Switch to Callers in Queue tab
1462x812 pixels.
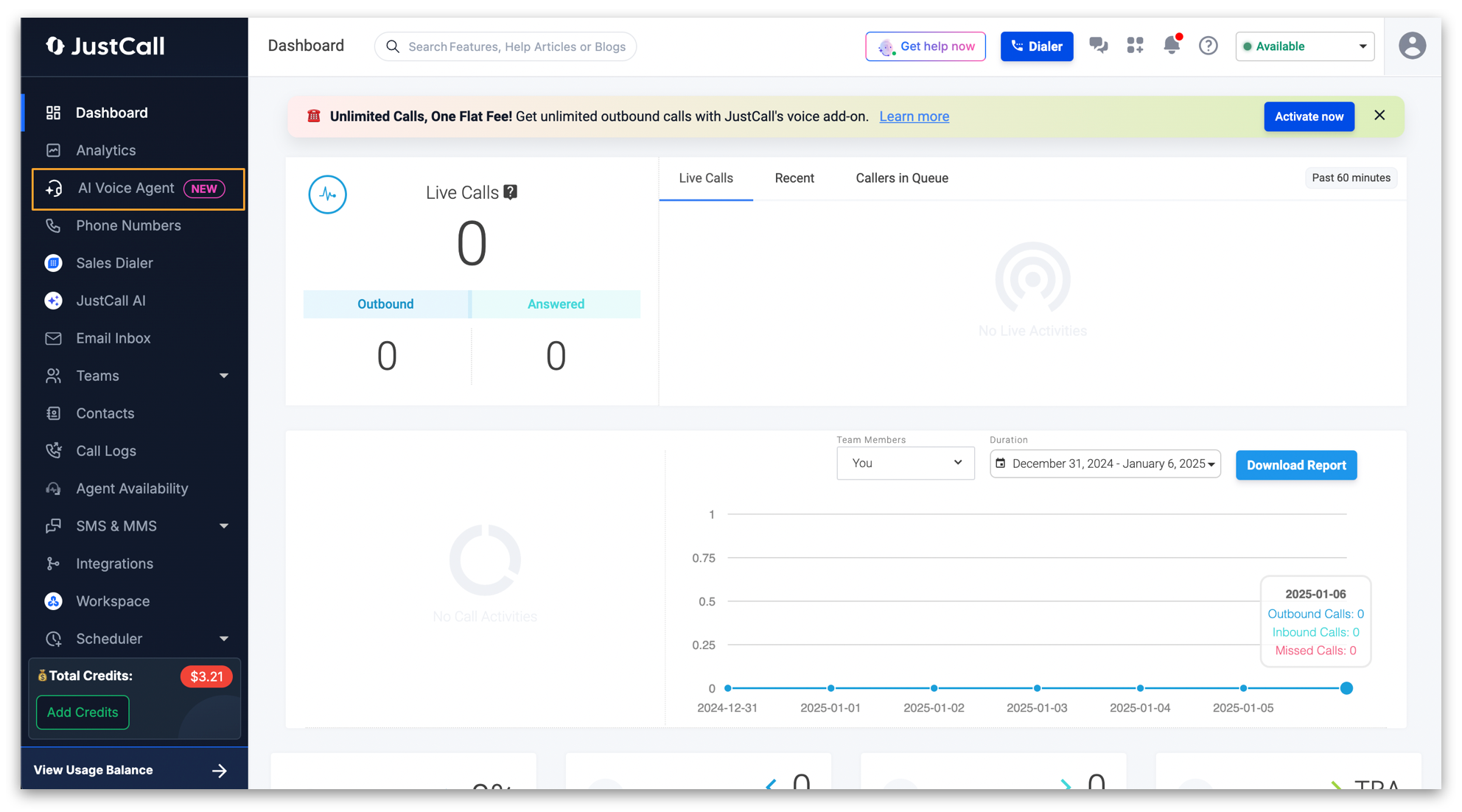tap(901, 178)
